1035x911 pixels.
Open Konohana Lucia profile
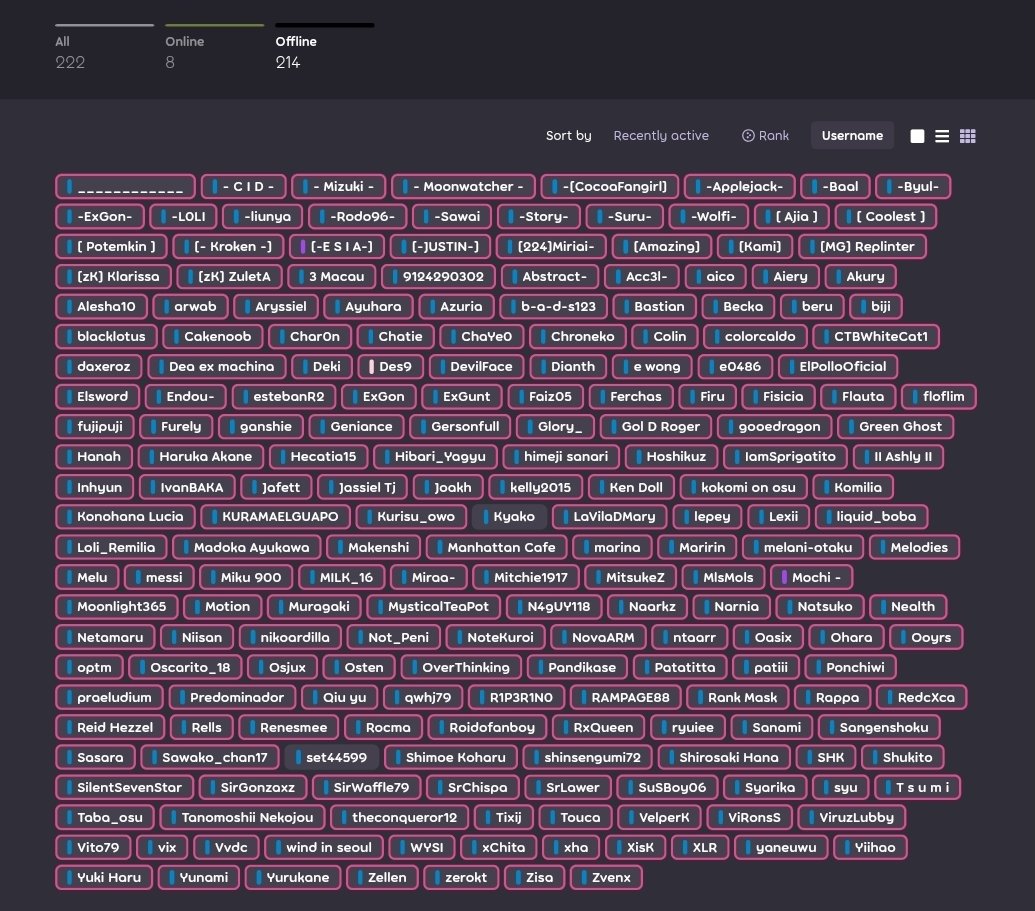pyautogui.click(x=125, y=517)
